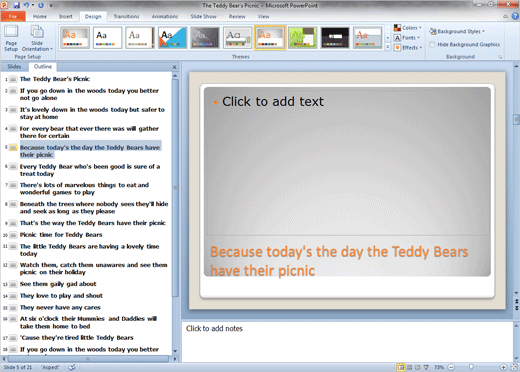Open the File menu button
Viewport: 520px width, 372px height.
[13, 16]
